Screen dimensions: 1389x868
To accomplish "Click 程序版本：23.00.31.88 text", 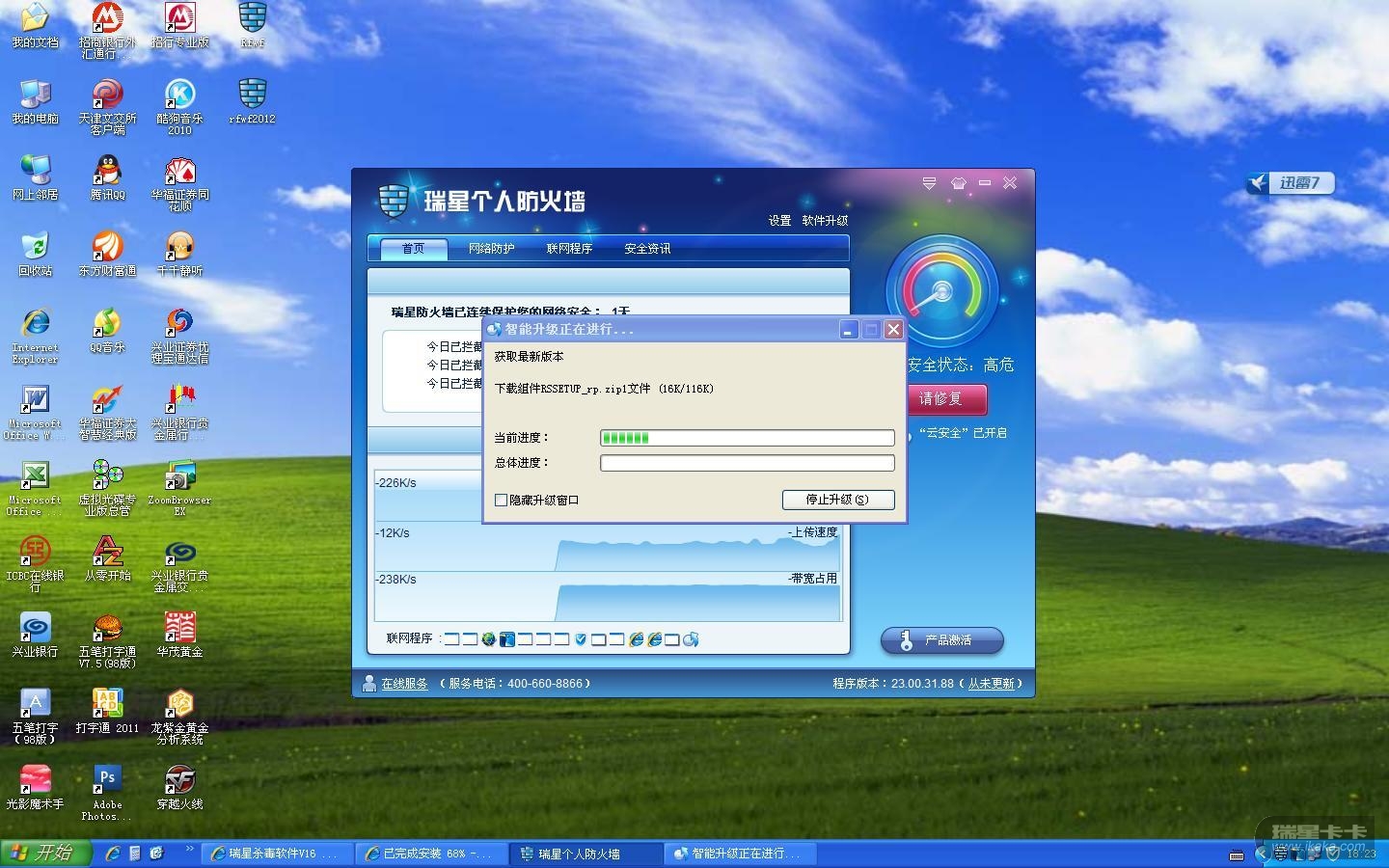I will 893,684.
